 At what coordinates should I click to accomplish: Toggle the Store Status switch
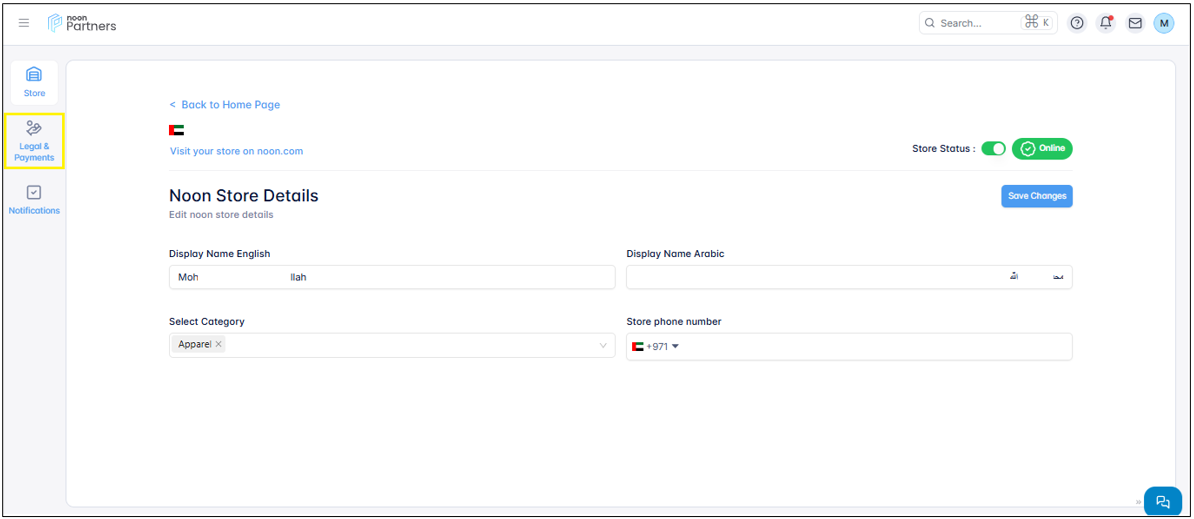[993, 149]
